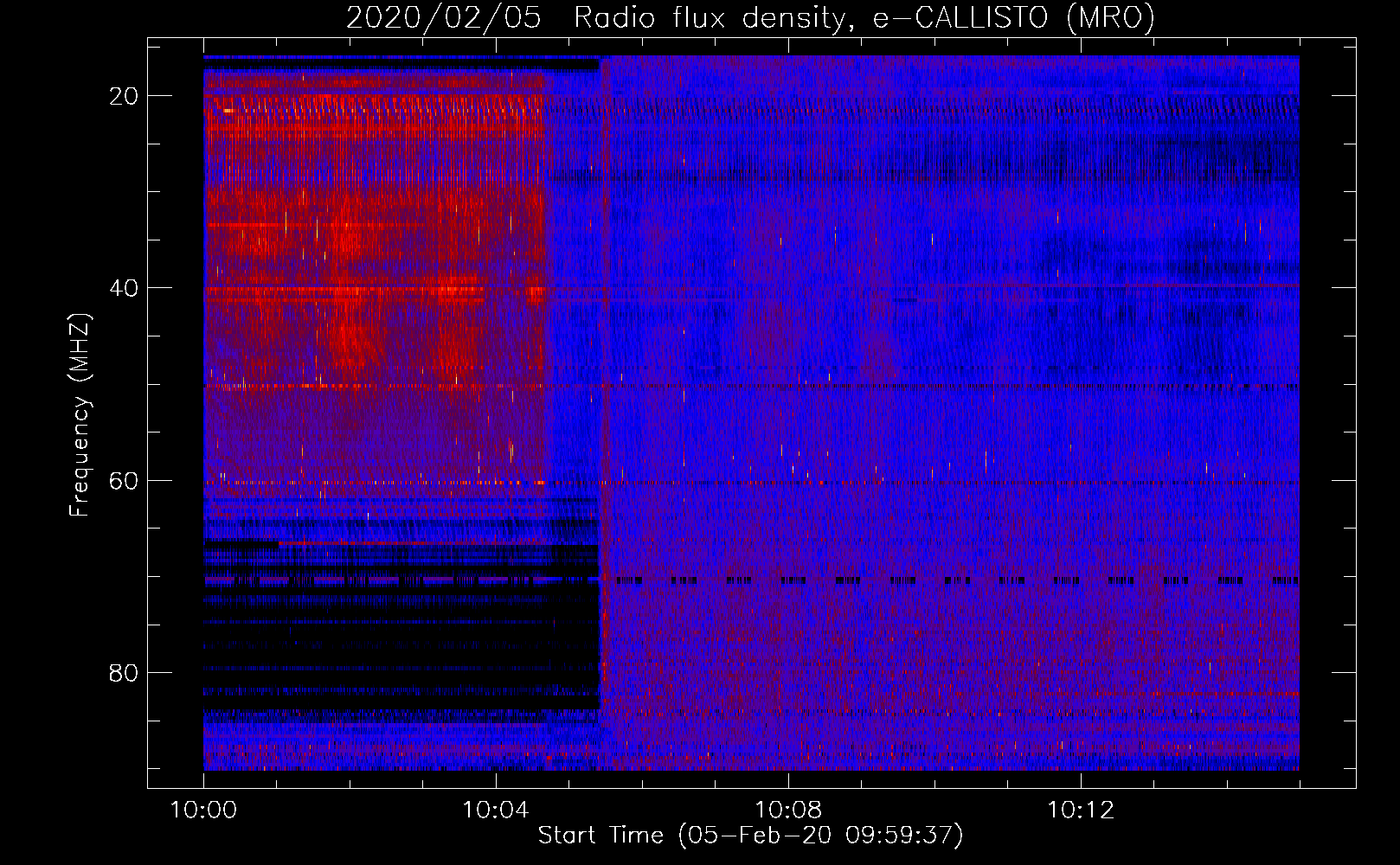The width and height of the screenshot is (1400, 865).
Task: Click the 10:08 time tick label
Action: click(x=787, y=811)
